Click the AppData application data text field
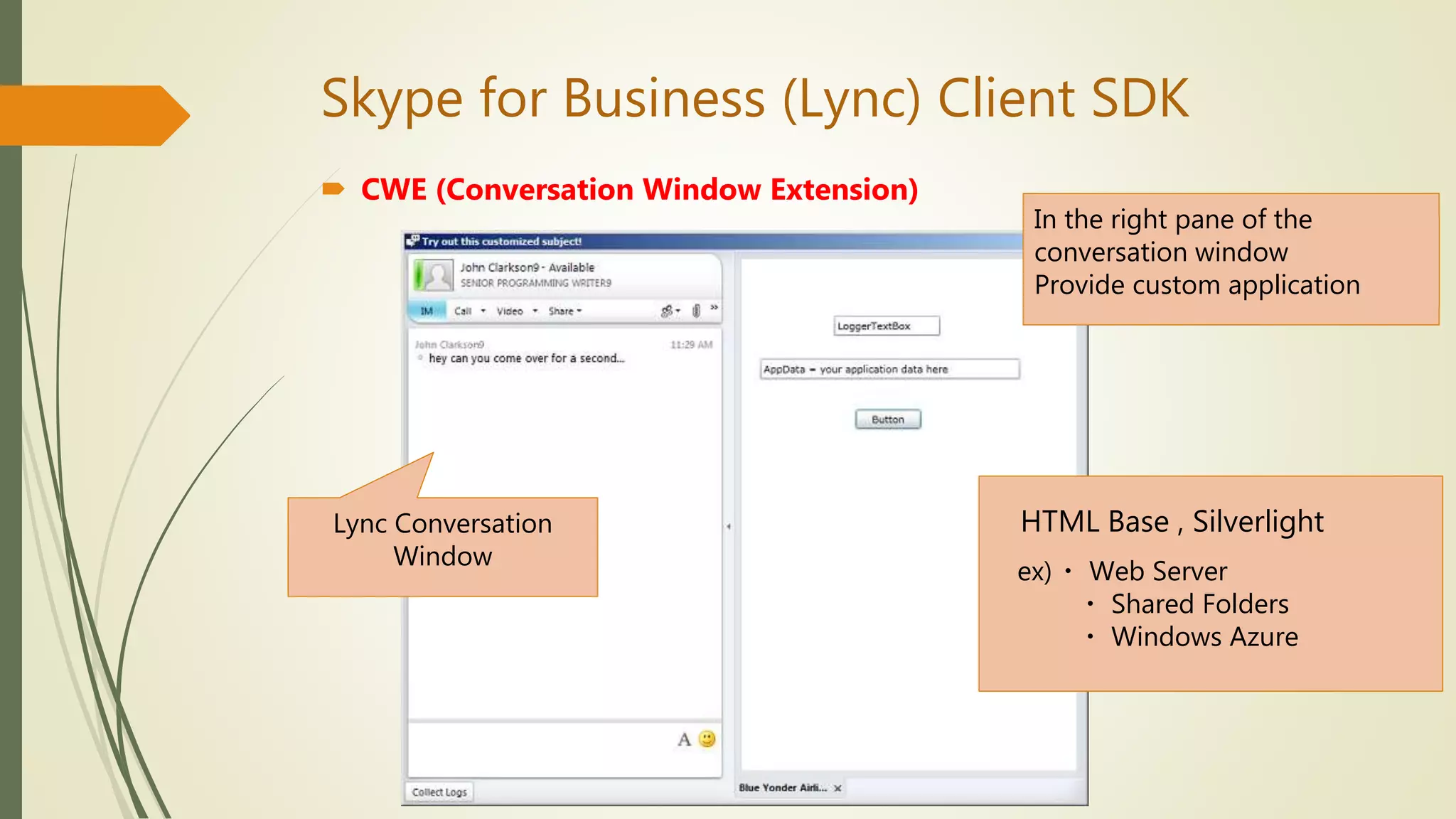The height and width of the screenshot is (819, 1456). pyautogui.click(x=889, y=369)
